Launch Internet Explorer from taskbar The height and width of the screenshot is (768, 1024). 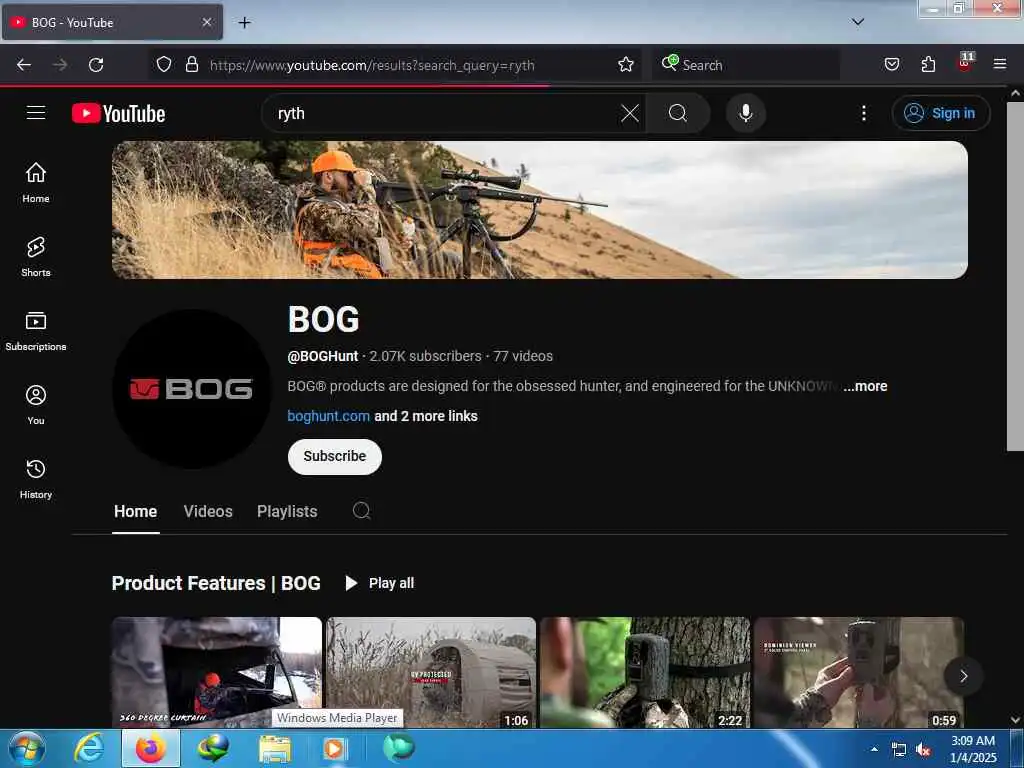[89, 748]
